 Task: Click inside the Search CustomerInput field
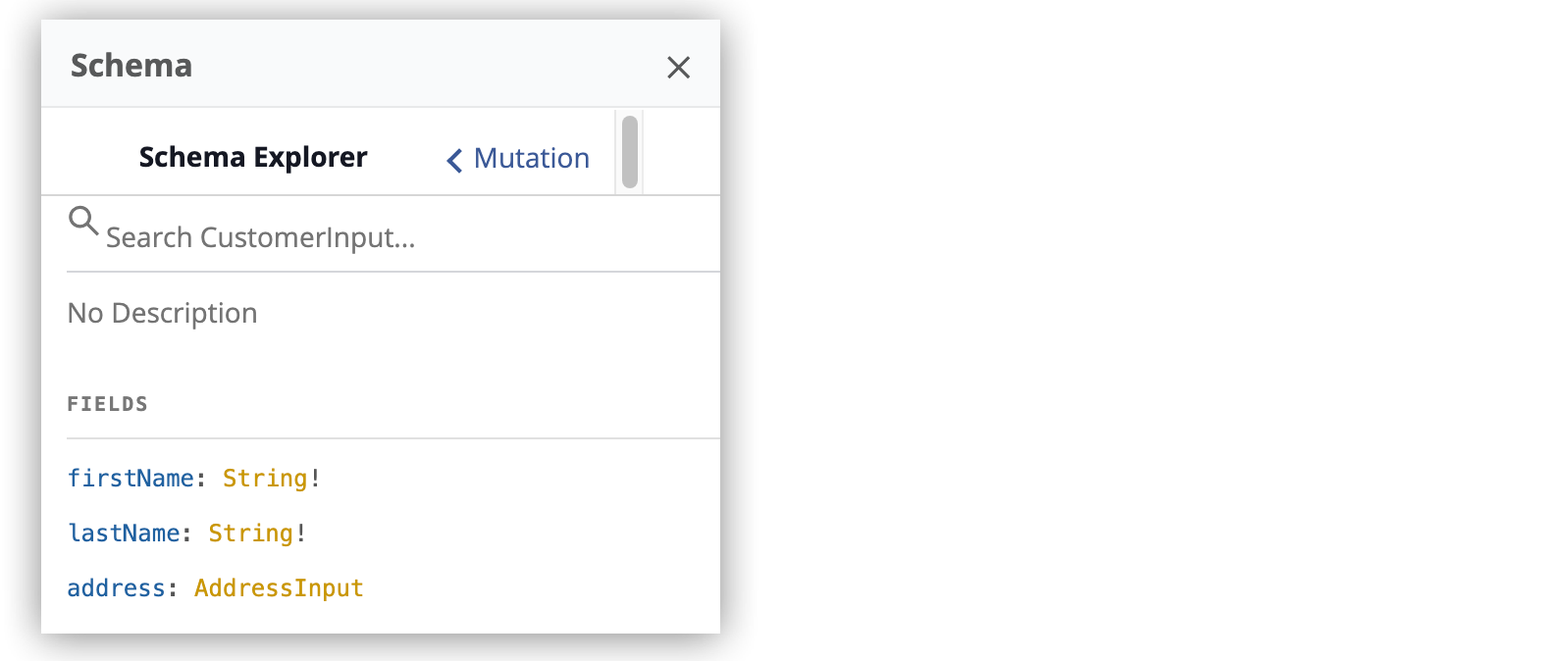coord(294,235)
